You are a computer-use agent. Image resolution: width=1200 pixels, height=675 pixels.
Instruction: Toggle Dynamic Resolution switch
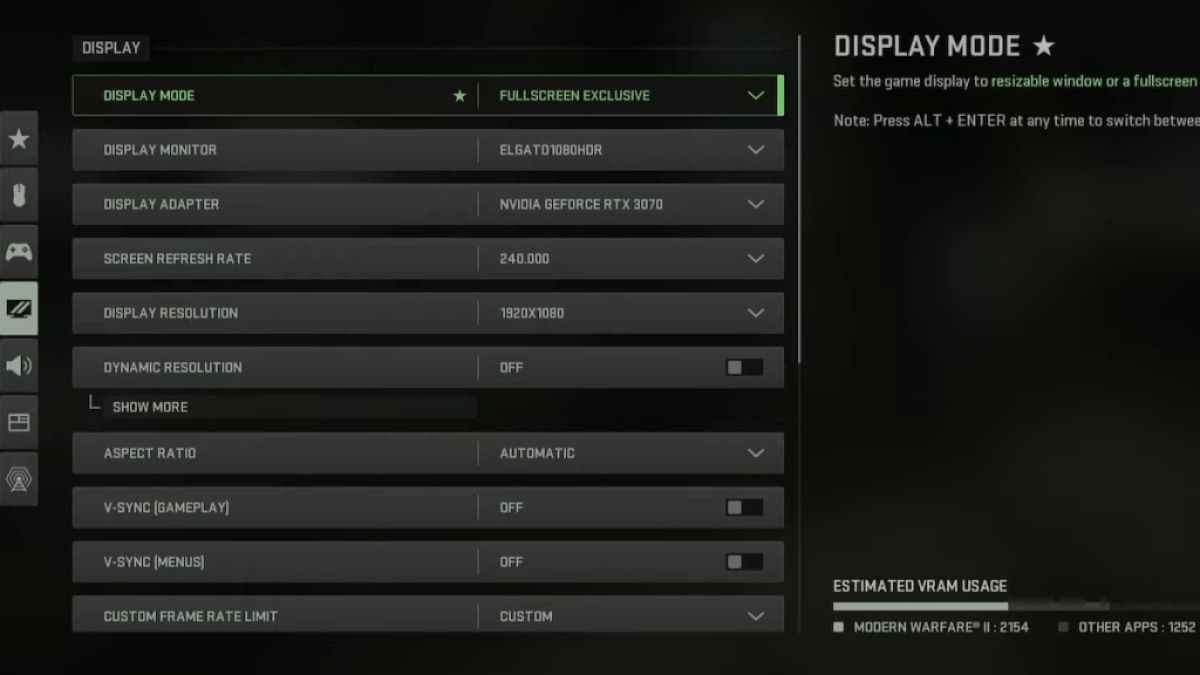coord(744,367)
